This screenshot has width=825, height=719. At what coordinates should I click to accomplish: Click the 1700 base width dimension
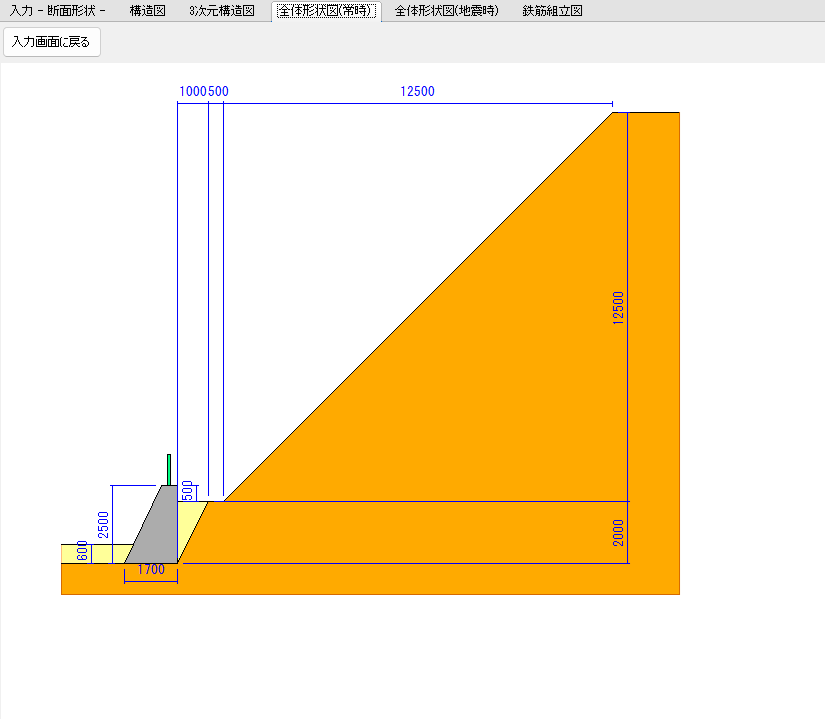tap(151, 570)
